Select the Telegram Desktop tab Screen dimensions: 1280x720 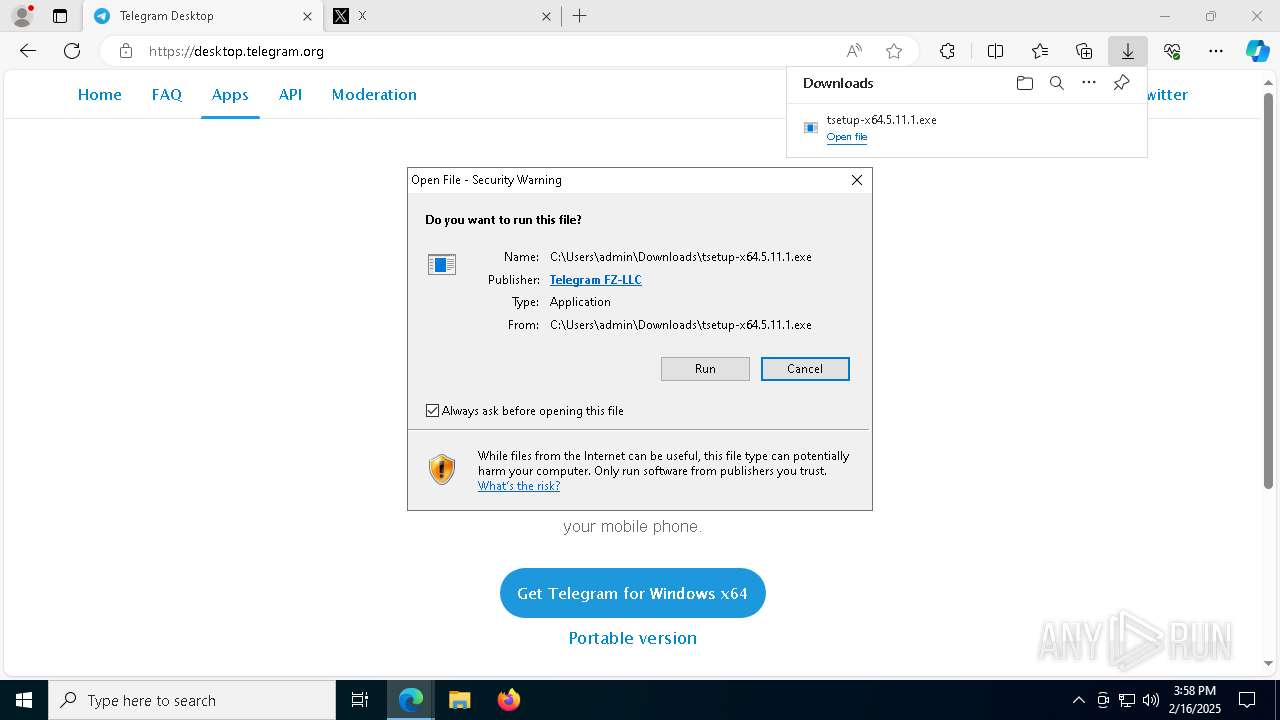coord(203,16)
